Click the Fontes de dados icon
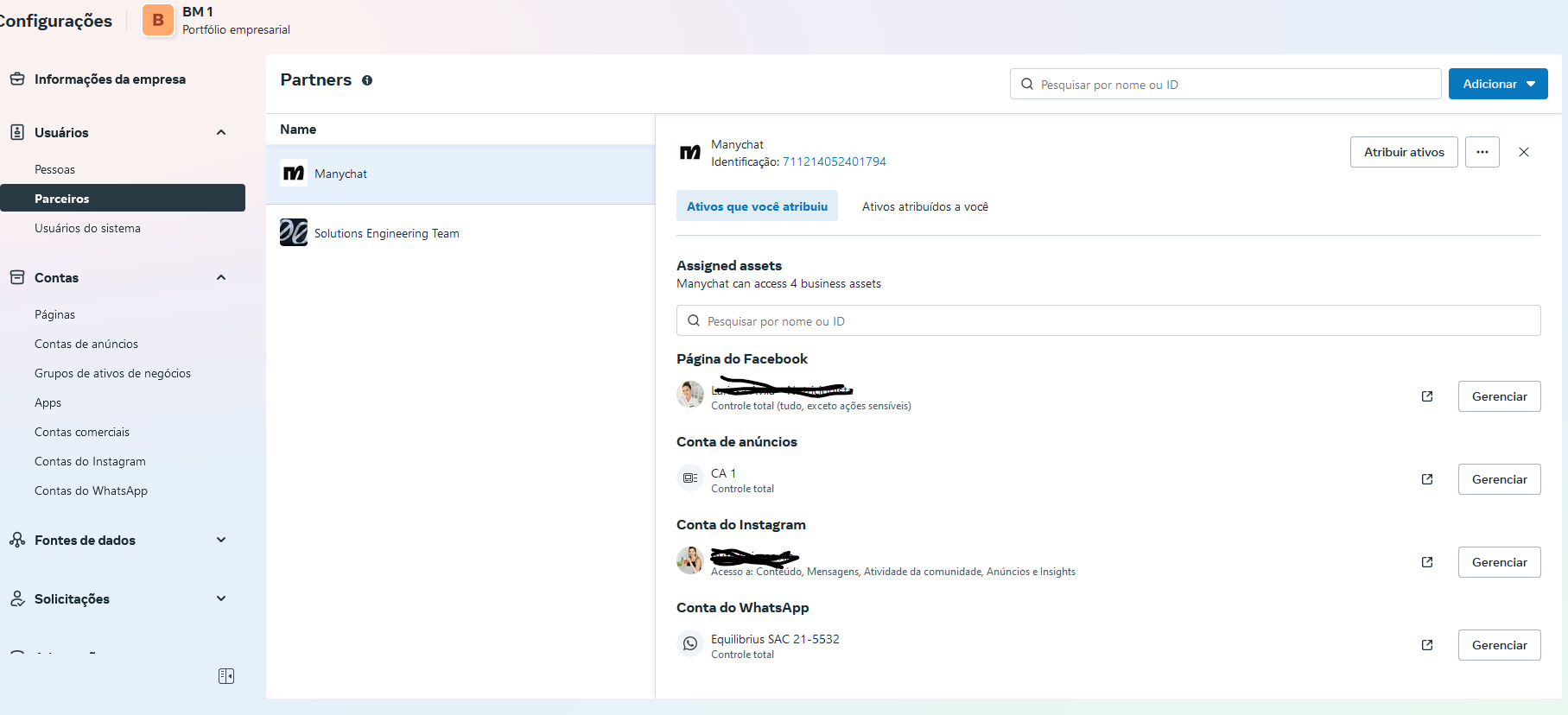 pos(17,540)
